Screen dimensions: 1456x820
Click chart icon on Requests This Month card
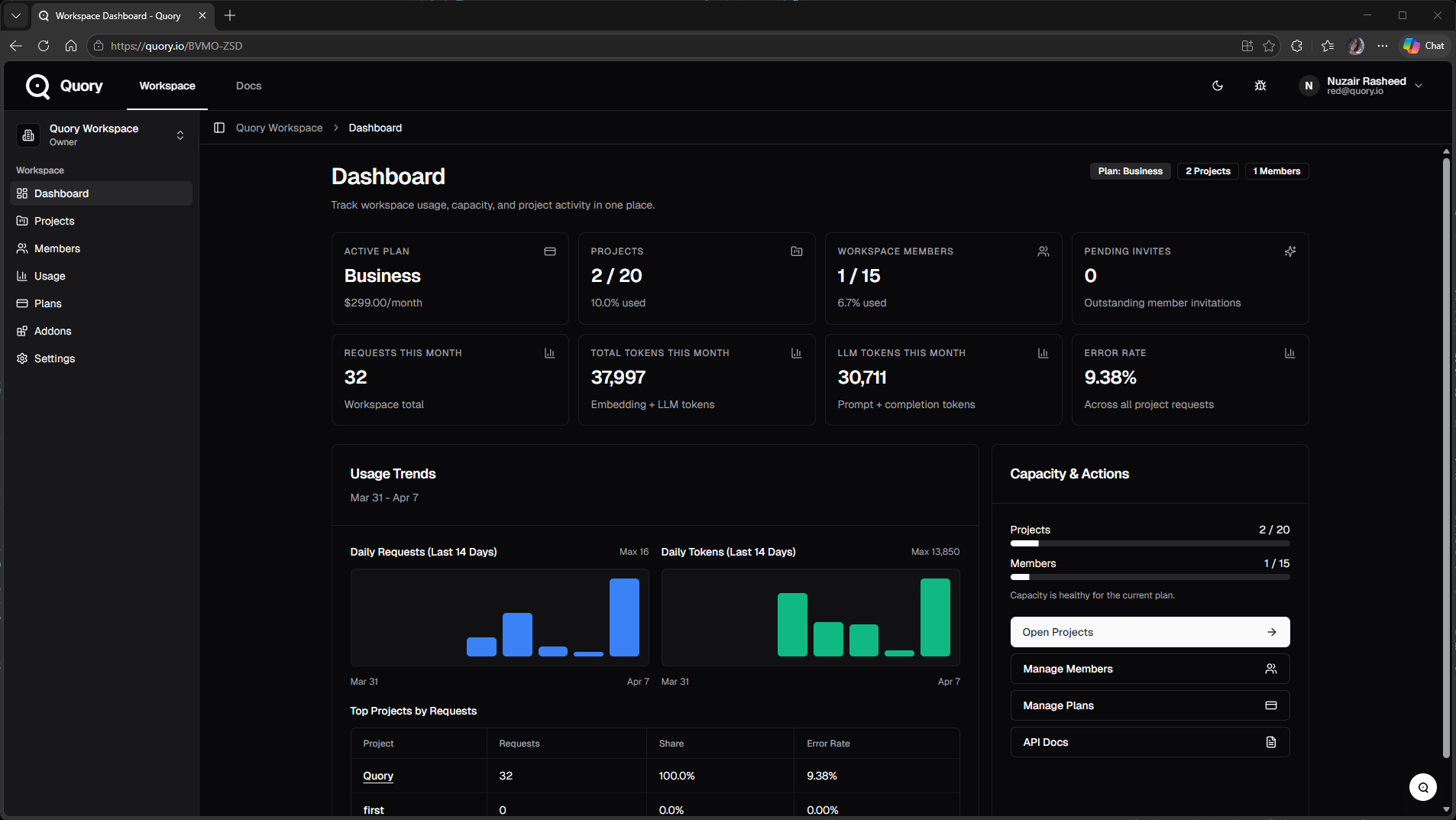549,353
